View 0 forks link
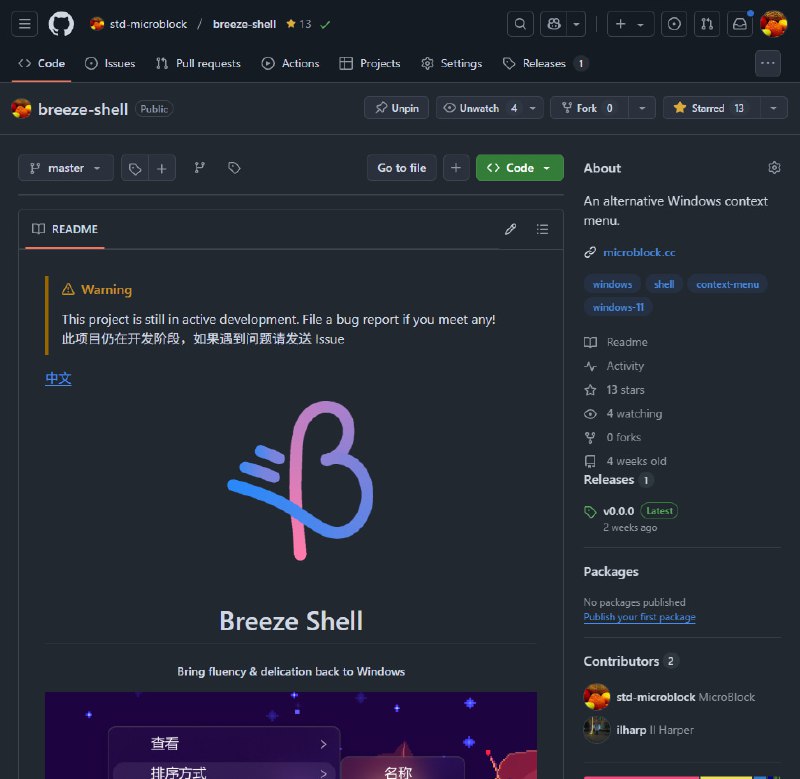Viewport: 800px width, 779px height. pos(613,437)
